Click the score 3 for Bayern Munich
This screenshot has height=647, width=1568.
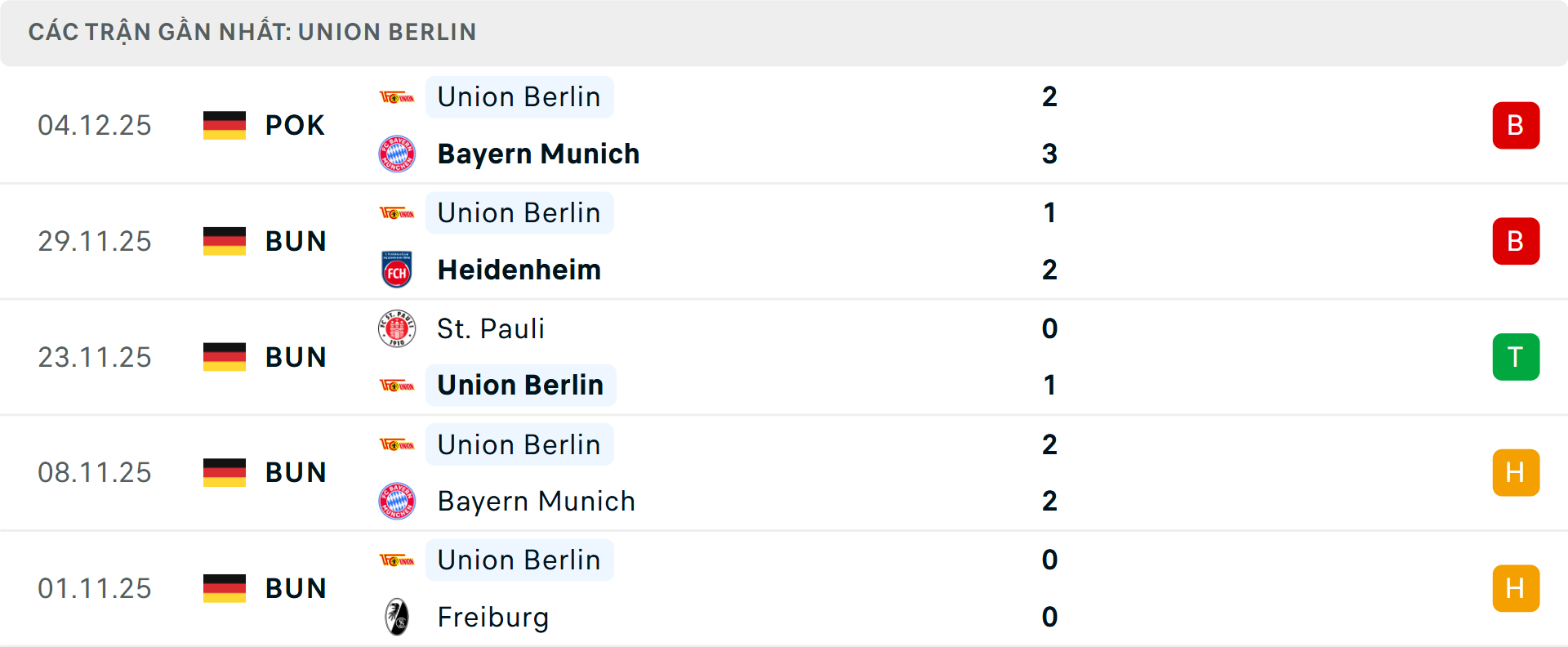pyautogui.click(x=1050, y=154)
